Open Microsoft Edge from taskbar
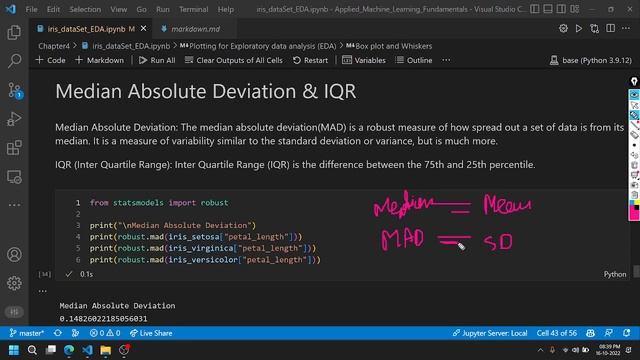The width and height of the screenshot is (640, 360). [x=69, y=350]
